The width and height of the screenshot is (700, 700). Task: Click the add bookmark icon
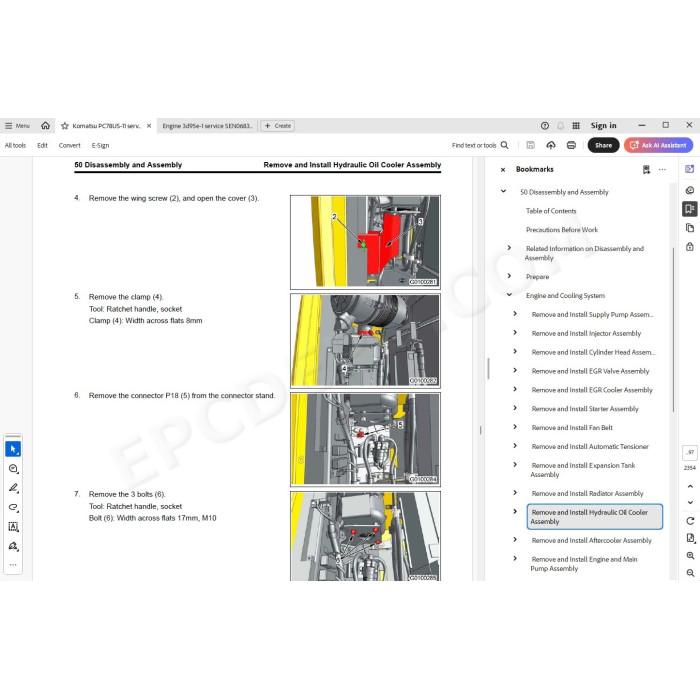[x=646, y=170]
